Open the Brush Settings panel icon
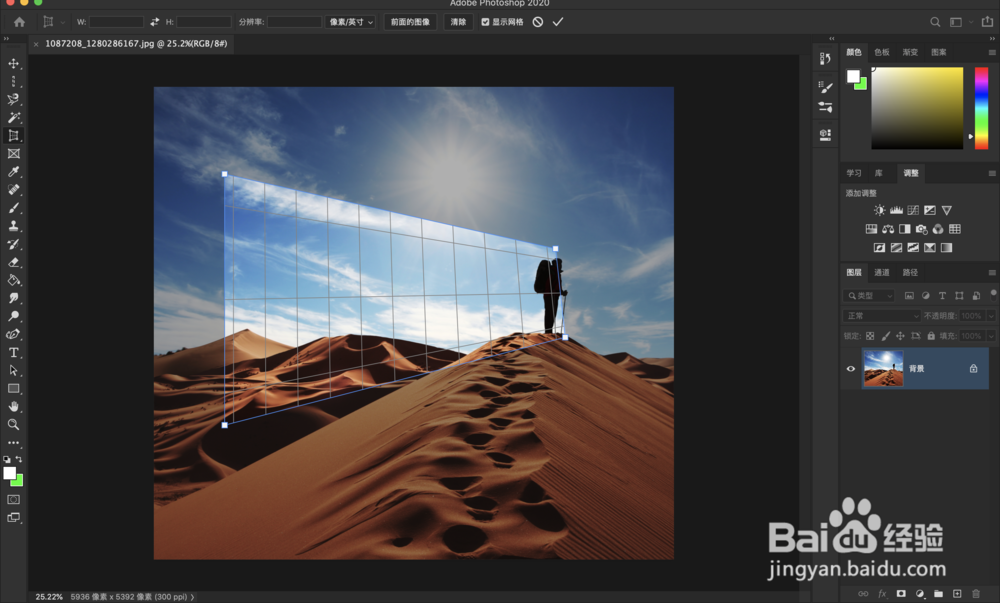The height and width of the screenshot is (603, 1000). [x=825, y=87]
